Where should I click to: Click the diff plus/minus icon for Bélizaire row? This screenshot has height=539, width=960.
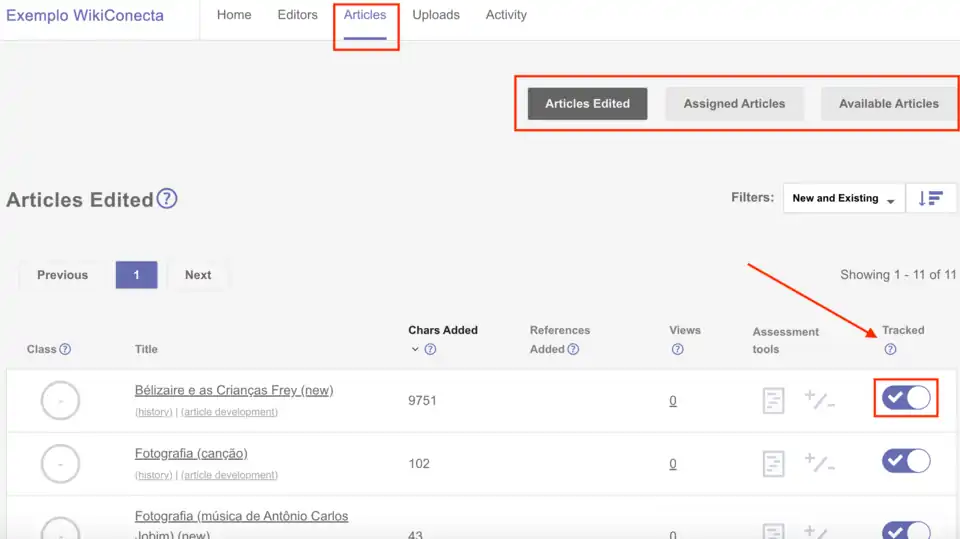pyautogui.click(x=820, y=401)
